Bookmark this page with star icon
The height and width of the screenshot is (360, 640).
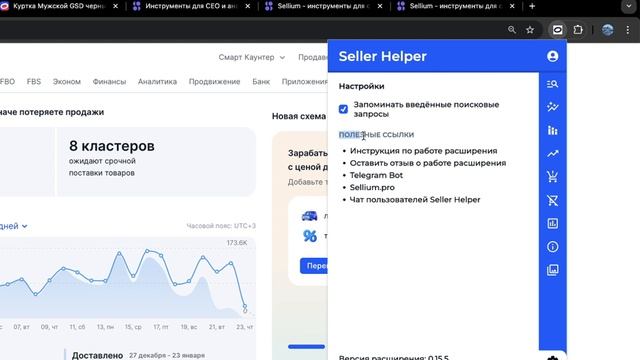530,30
